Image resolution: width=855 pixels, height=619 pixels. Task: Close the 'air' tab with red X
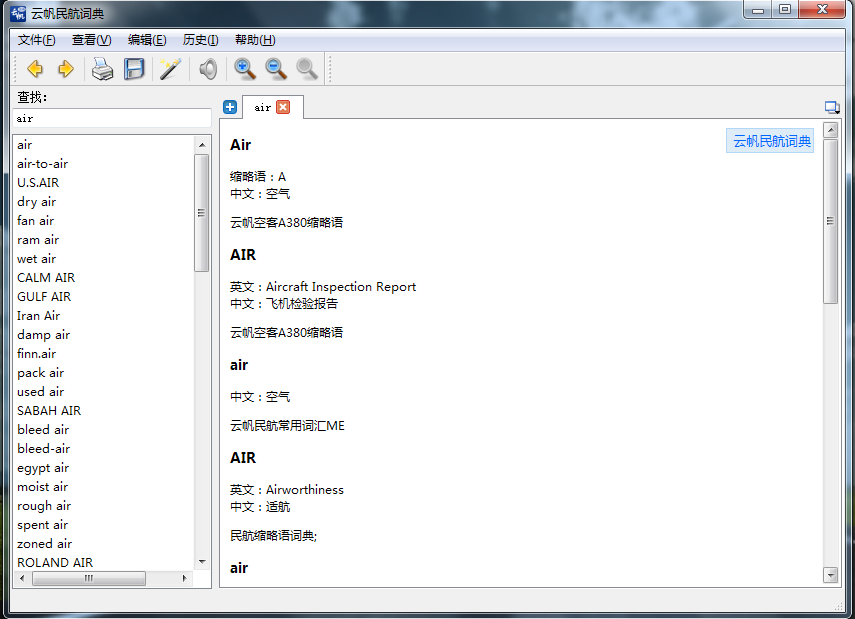tap(283, 107)
